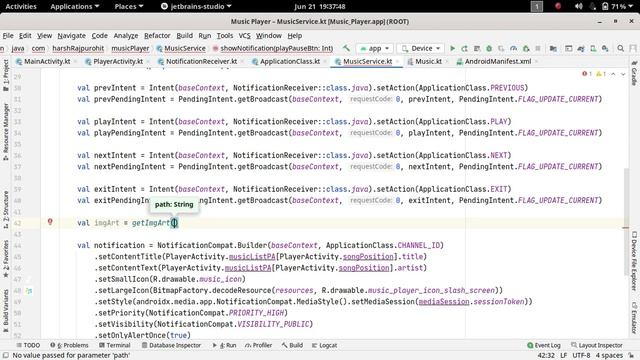
Task: Click the Search Everywhere magnifier icon
Action: (x=620, y=48)
